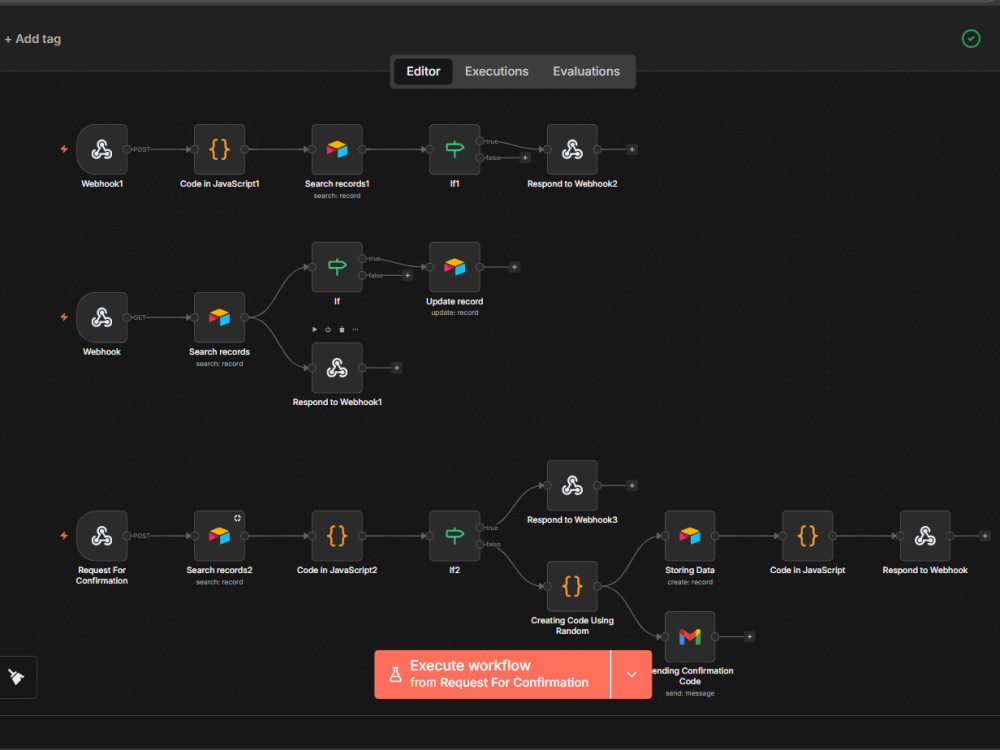The width and height of the screenshot is (1000, 750).
Task: Select the final Respond to Webhook node
Action: (x=925, y=536)
